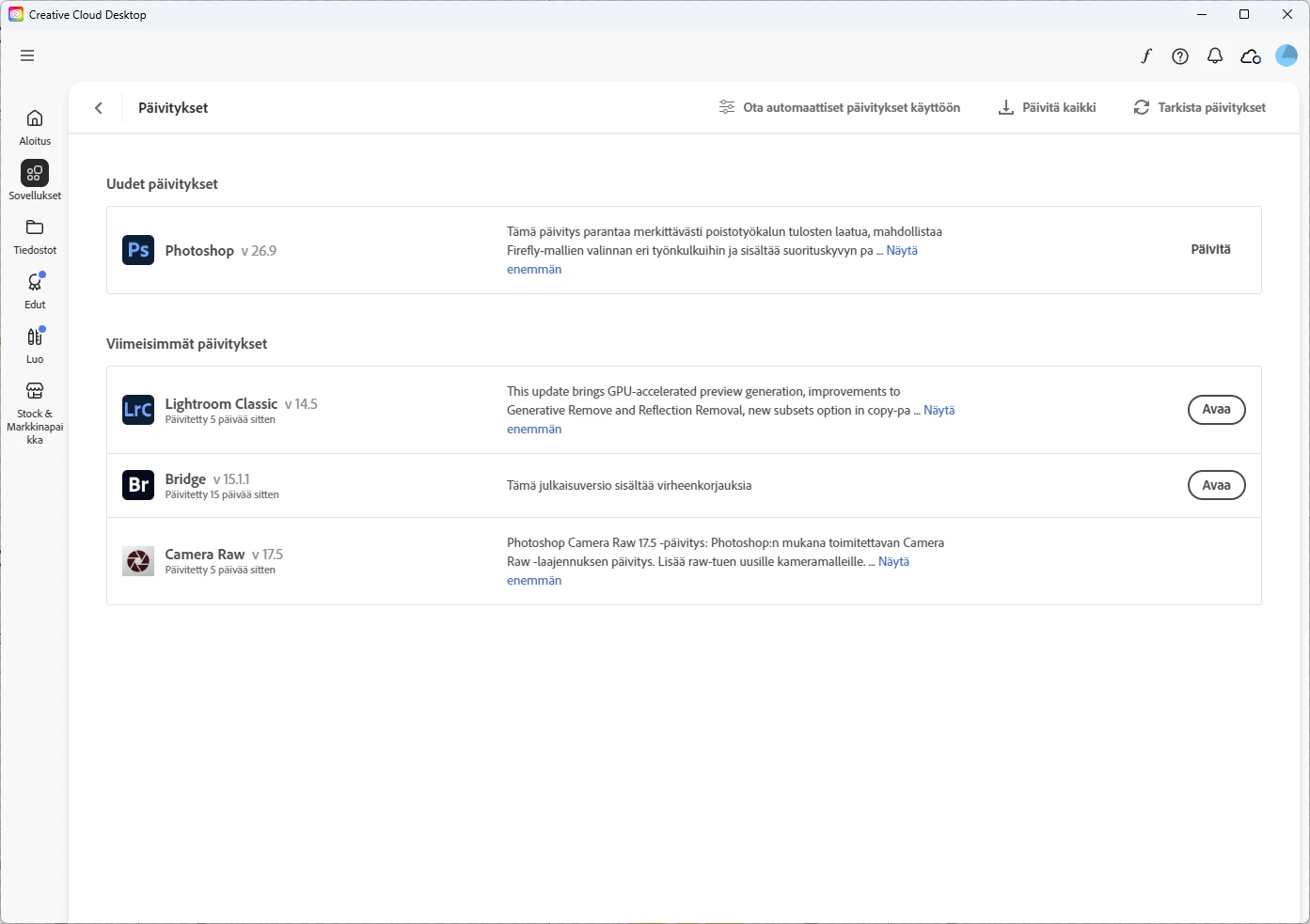Click the Päivitykset page title
Image resolution: width=1310 pixels, height=924 pixels.
tap(173, 107)
